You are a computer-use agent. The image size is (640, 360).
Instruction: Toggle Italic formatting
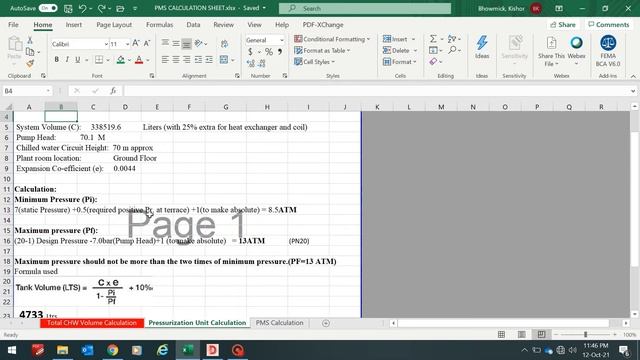click(67, 60)
